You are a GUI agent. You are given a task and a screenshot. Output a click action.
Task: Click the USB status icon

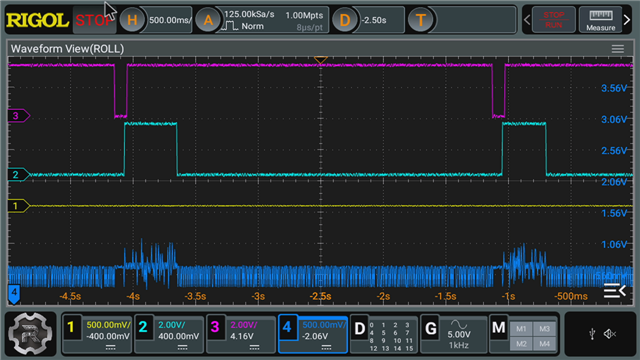point(592,334)
